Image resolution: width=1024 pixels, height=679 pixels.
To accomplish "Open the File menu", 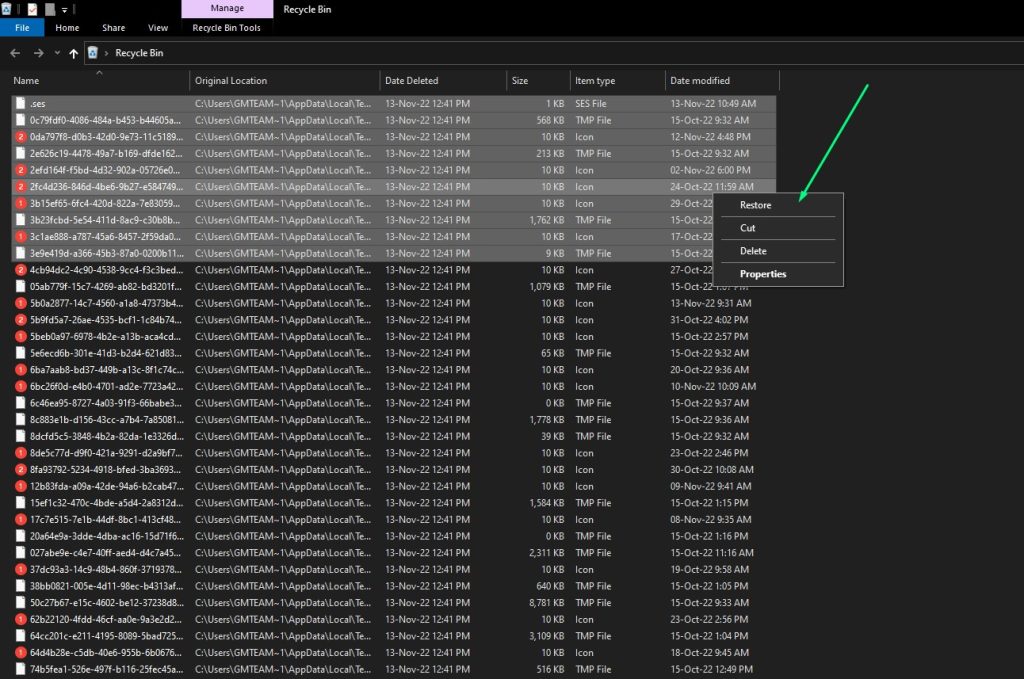I will coord(22,28).
